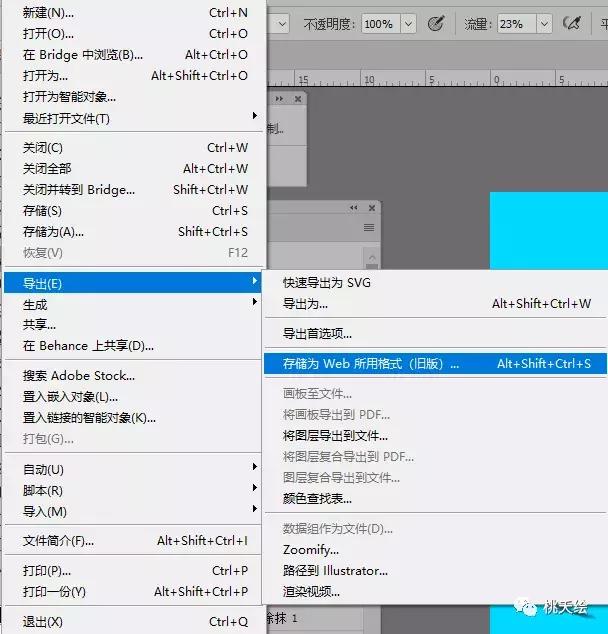The height and width of the screenshot is (634, 608).
Task: Select 在 Behance 上共享(D)... item
Action: (x=133, y=346)
